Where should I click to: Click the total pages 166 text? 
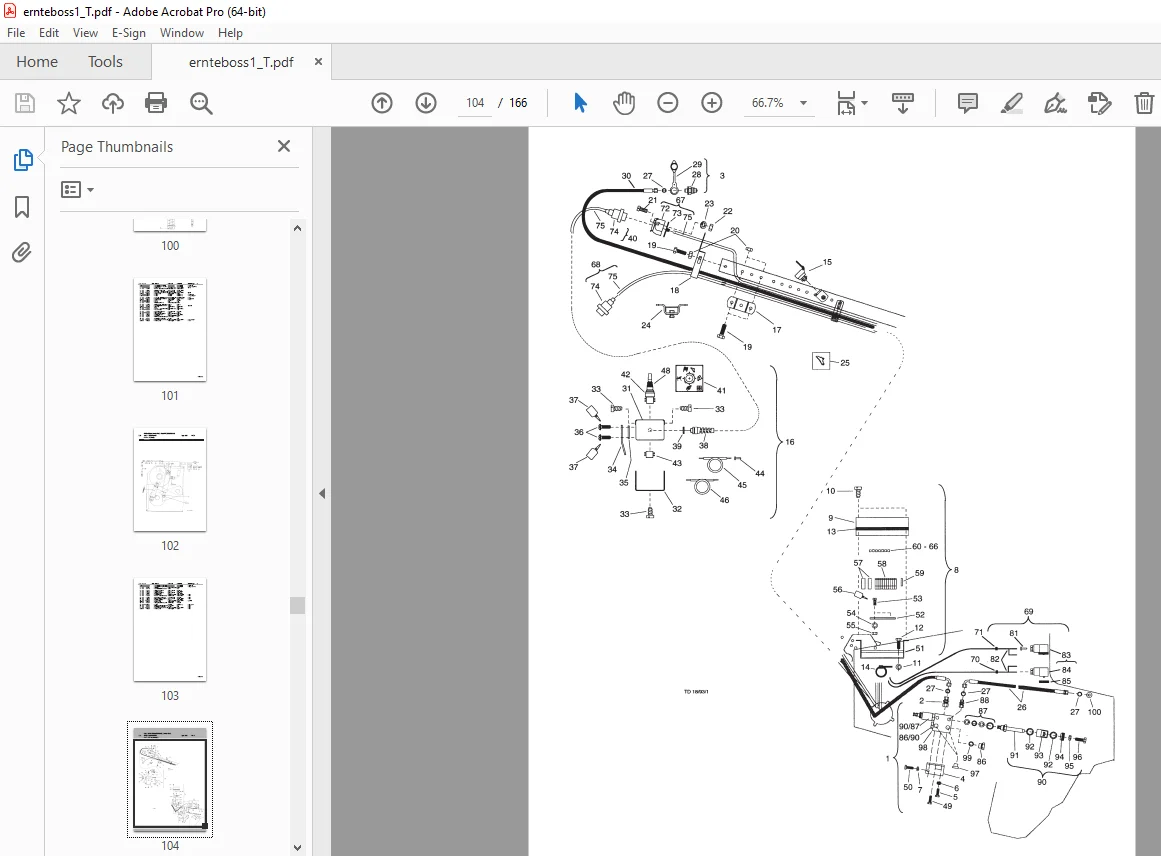point(518,103)
